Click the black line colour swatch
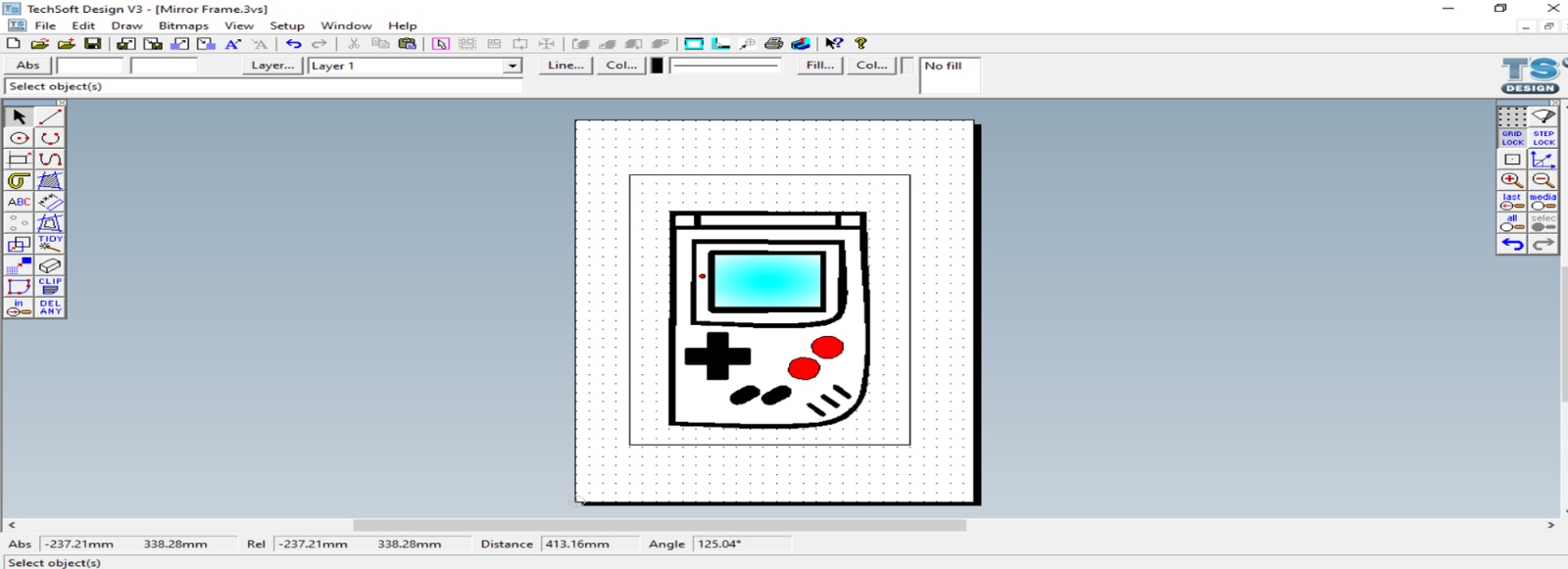 coord(657,66)
